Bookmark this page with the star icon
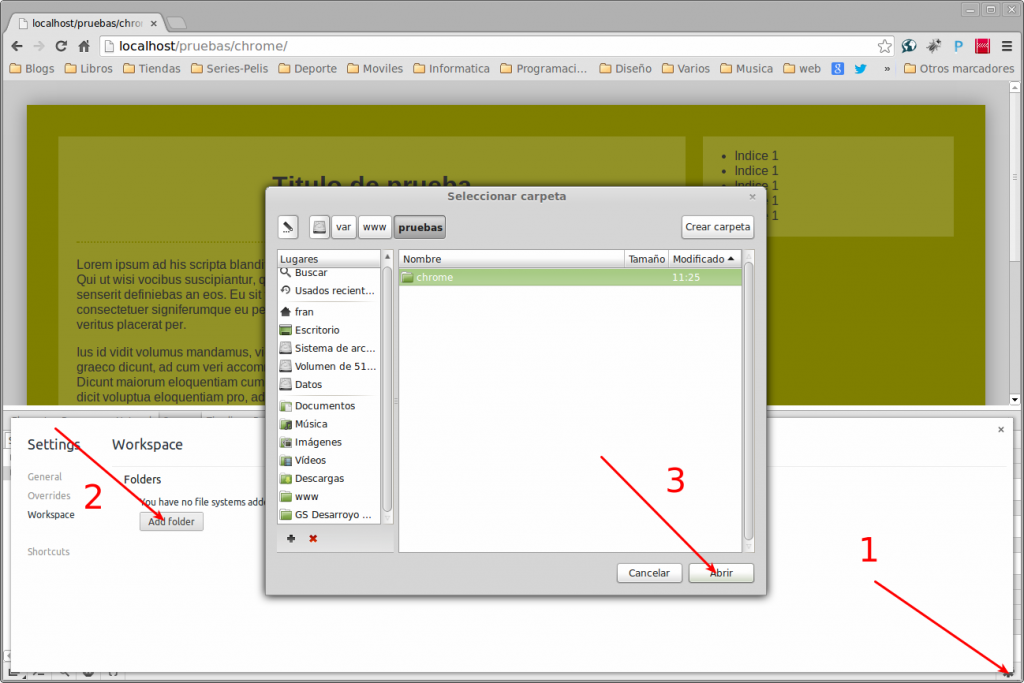 (x=884, y=46)
